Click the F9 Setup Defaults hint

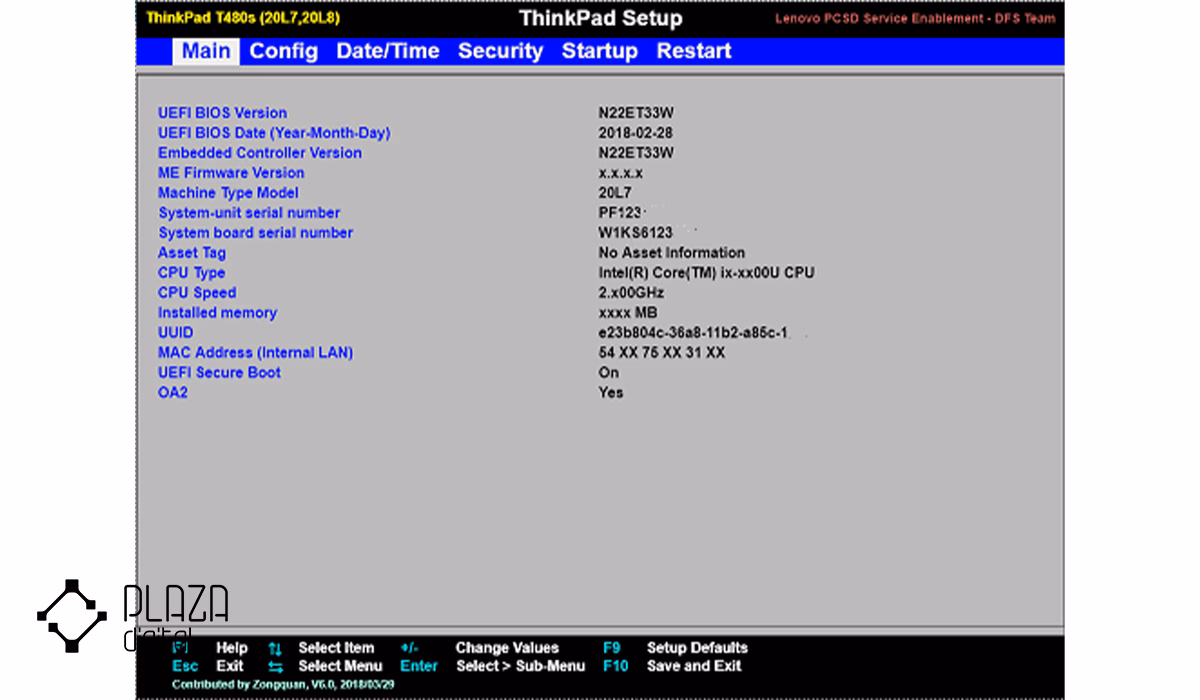coord(675,648)
